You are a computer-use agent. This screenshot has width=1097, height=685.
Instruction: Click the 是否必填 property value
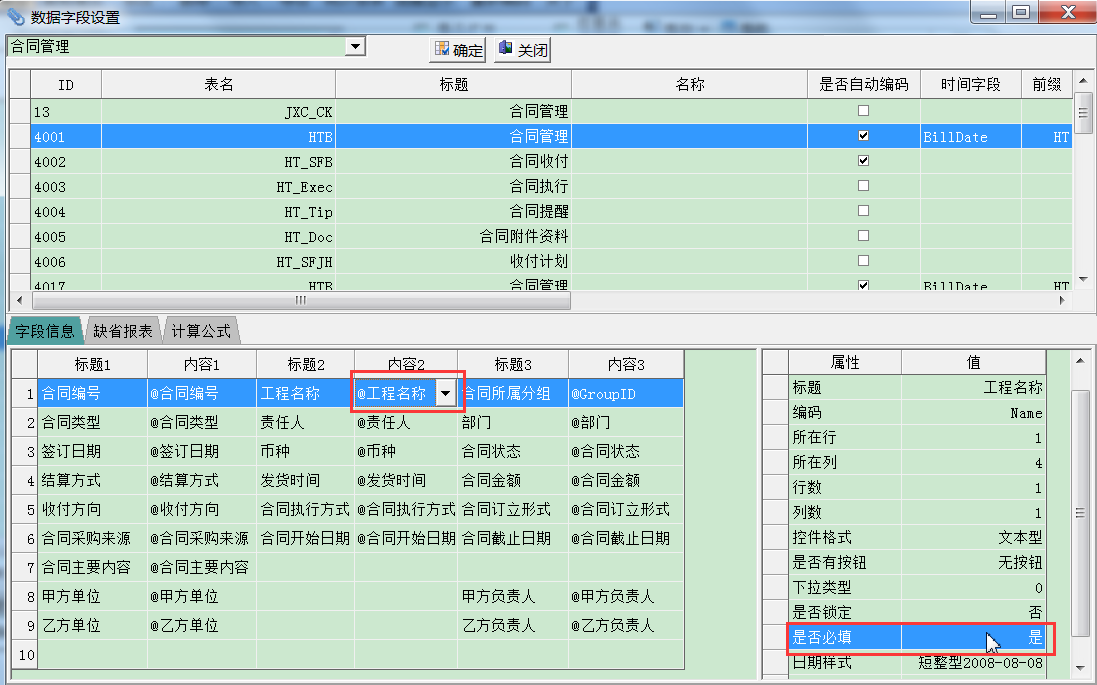pyautogui.click(x=973, y=637)
